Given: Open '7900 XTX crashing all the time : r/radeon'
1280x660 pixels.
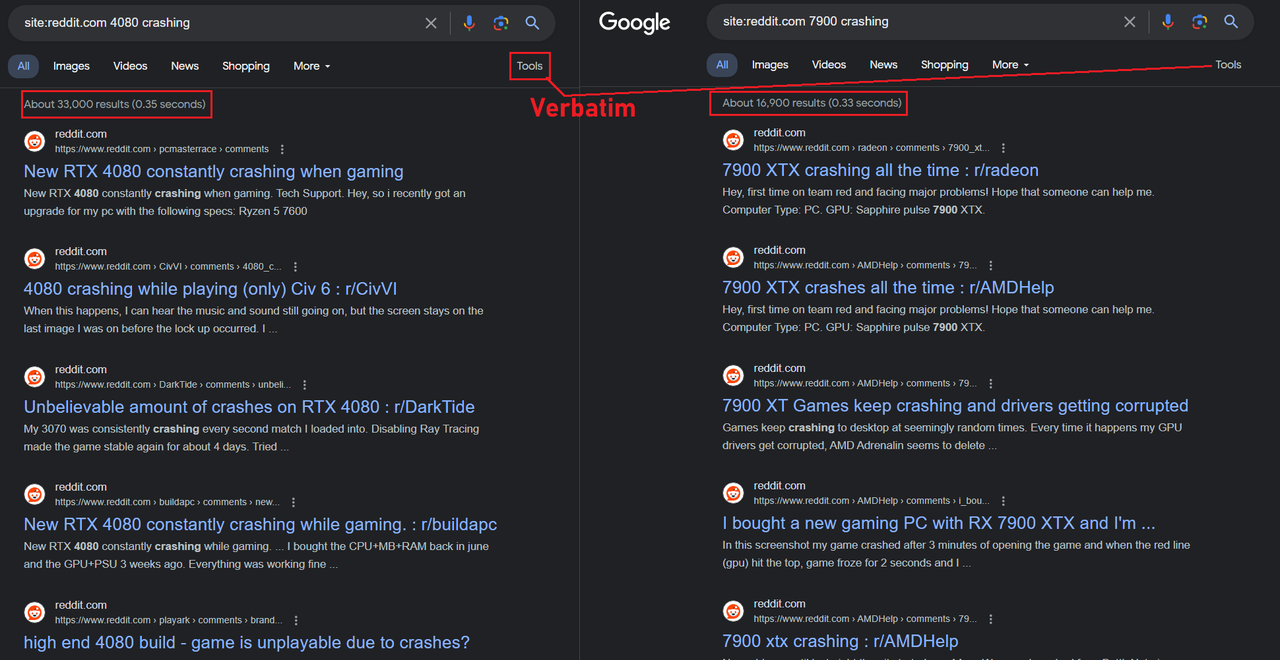Looking at the screenshot, I should (x=881, y=171).
